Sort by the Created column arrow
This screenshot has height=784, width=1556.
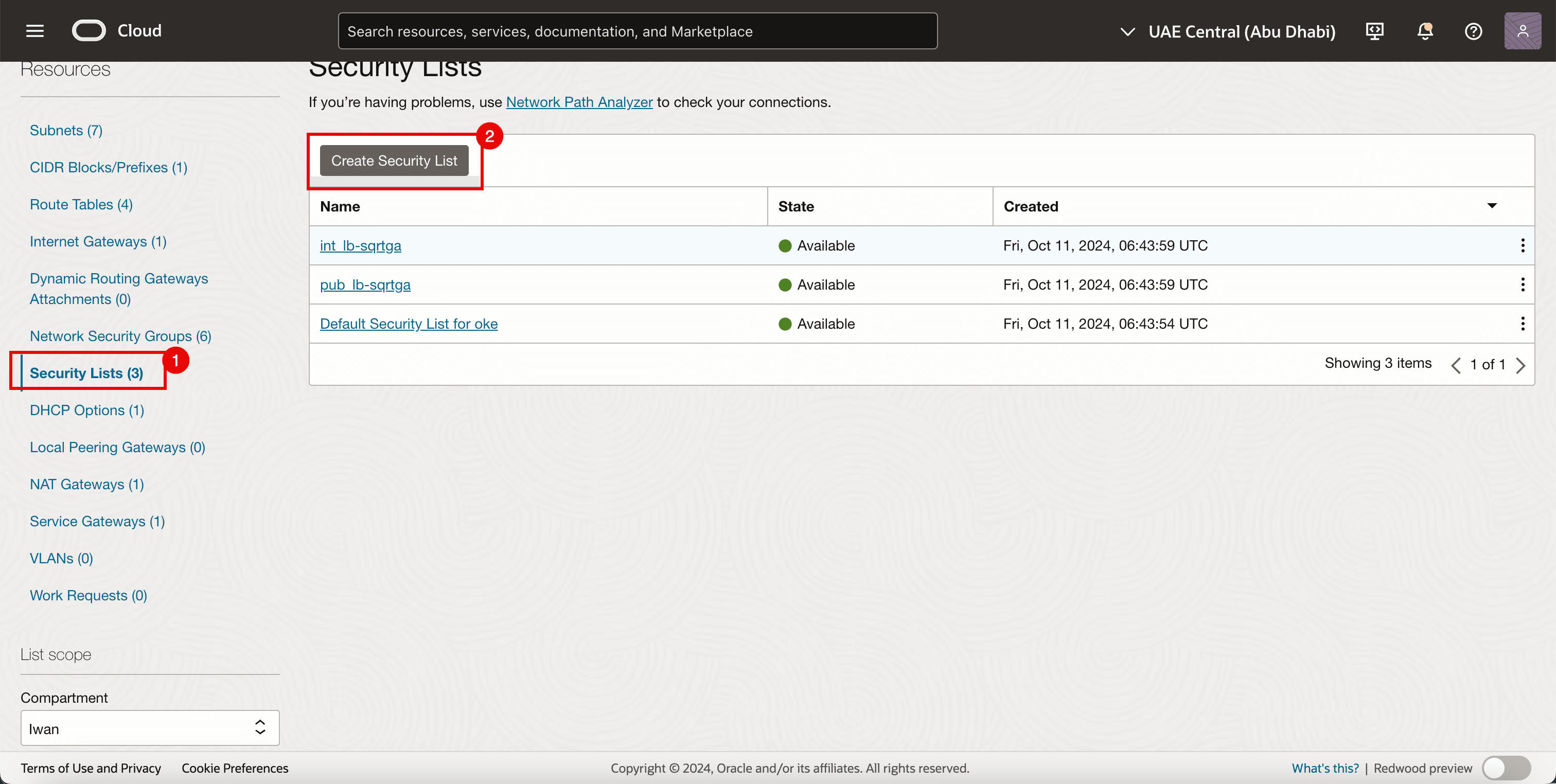(x=1491, y=206)
